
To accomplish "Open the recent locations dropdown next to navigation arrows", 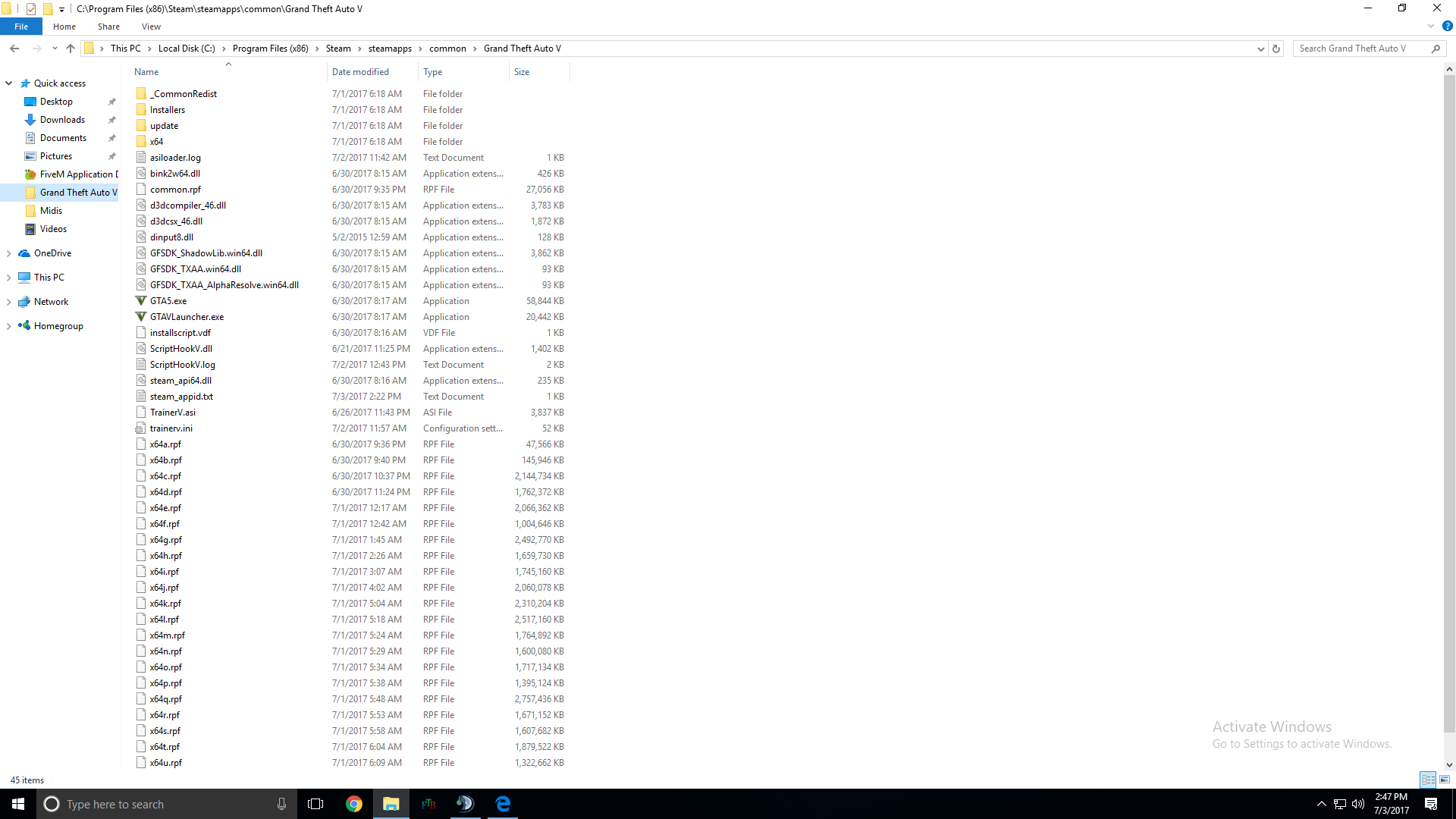I will [54, 48].
